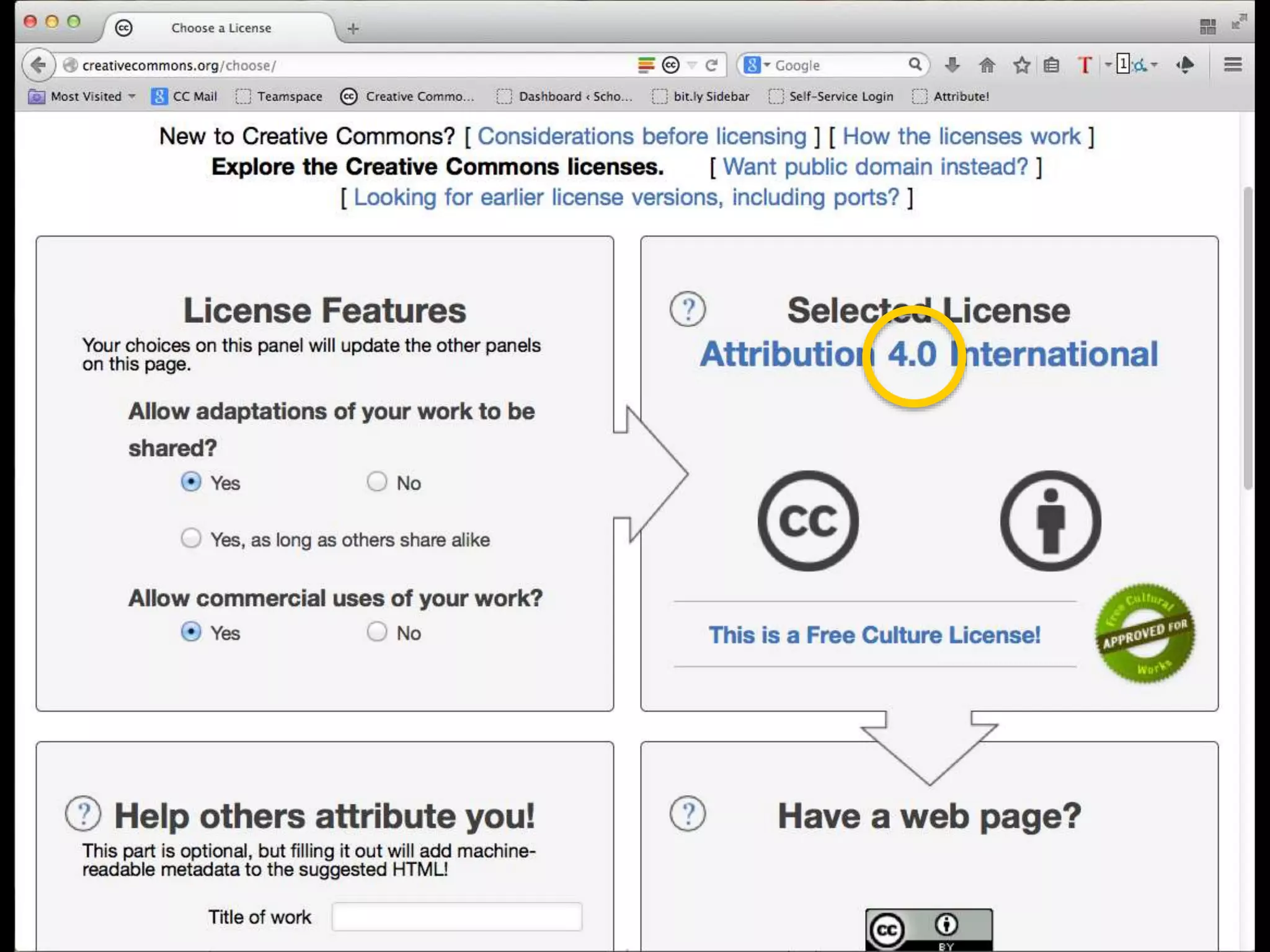Screen dimensions: 1270x952
Task: Open a new tab with plus button
Action: [353, 29]
